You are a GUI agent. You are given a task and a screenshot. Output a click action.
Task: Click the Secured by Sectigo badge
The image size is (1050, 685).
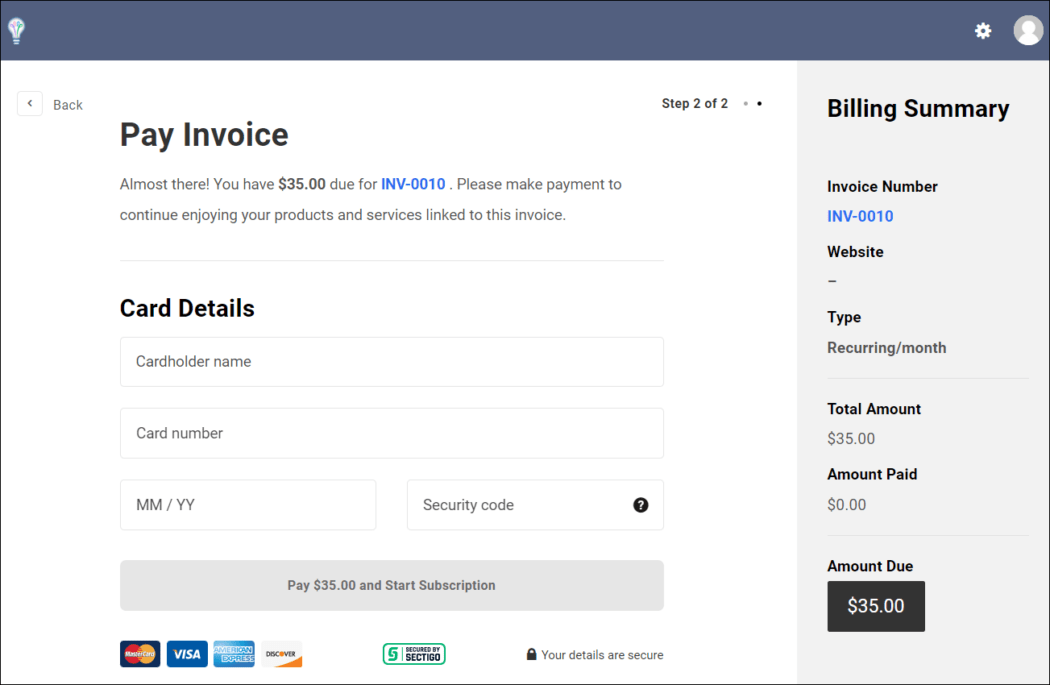point(414,654)
